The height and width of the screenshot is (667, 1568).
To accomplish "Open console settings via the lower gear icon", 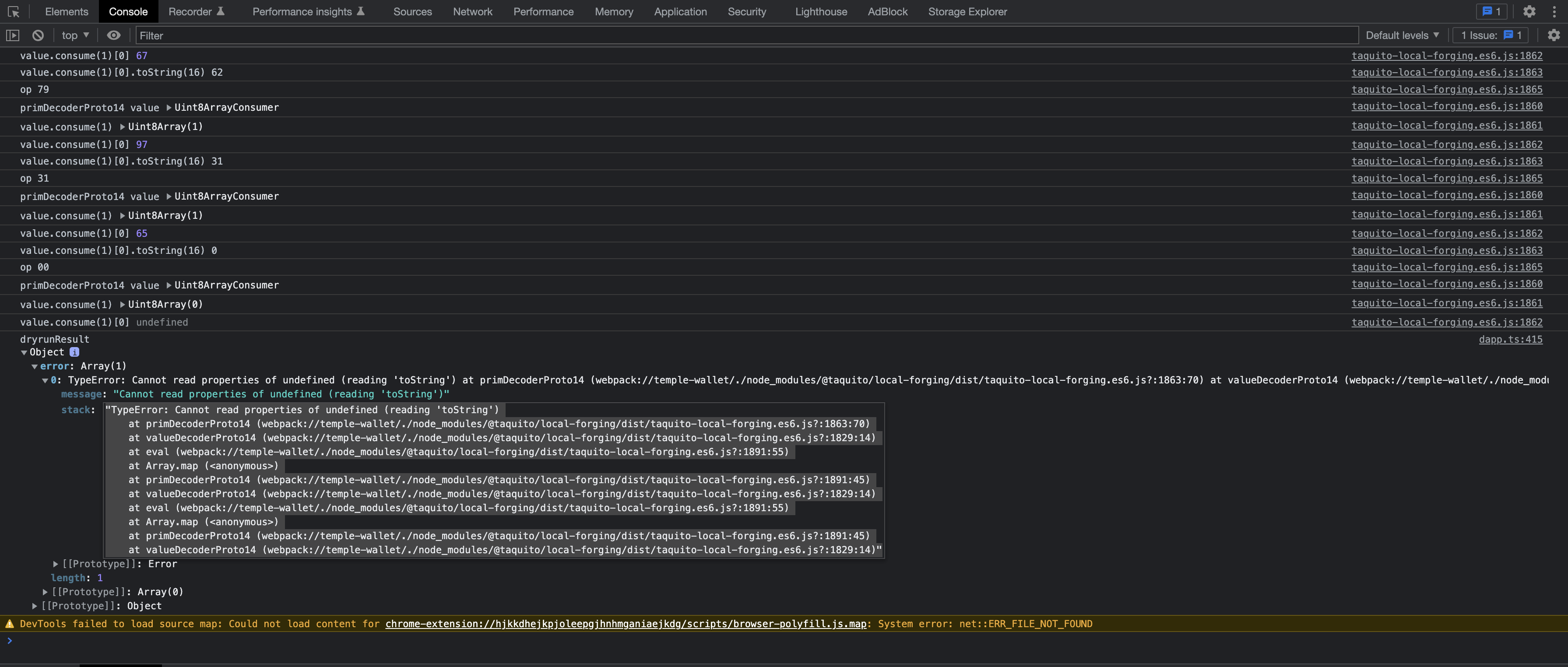I will click(1554, 35).
